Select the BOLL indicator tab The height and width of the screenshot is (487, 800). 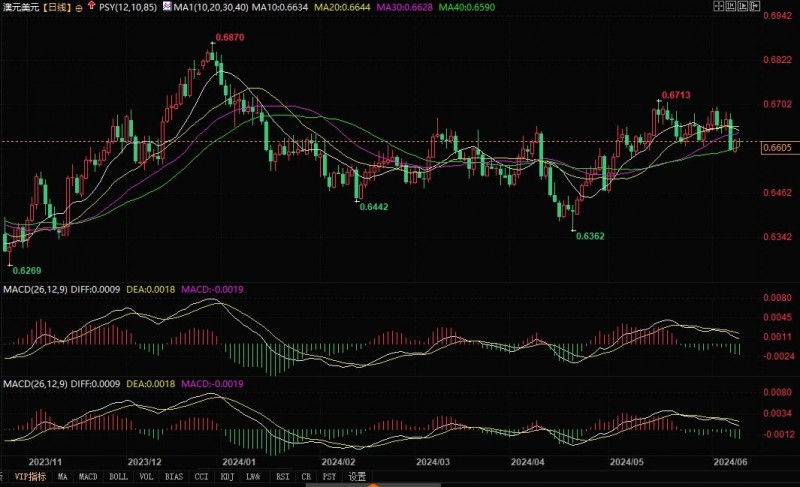(118, 477)
